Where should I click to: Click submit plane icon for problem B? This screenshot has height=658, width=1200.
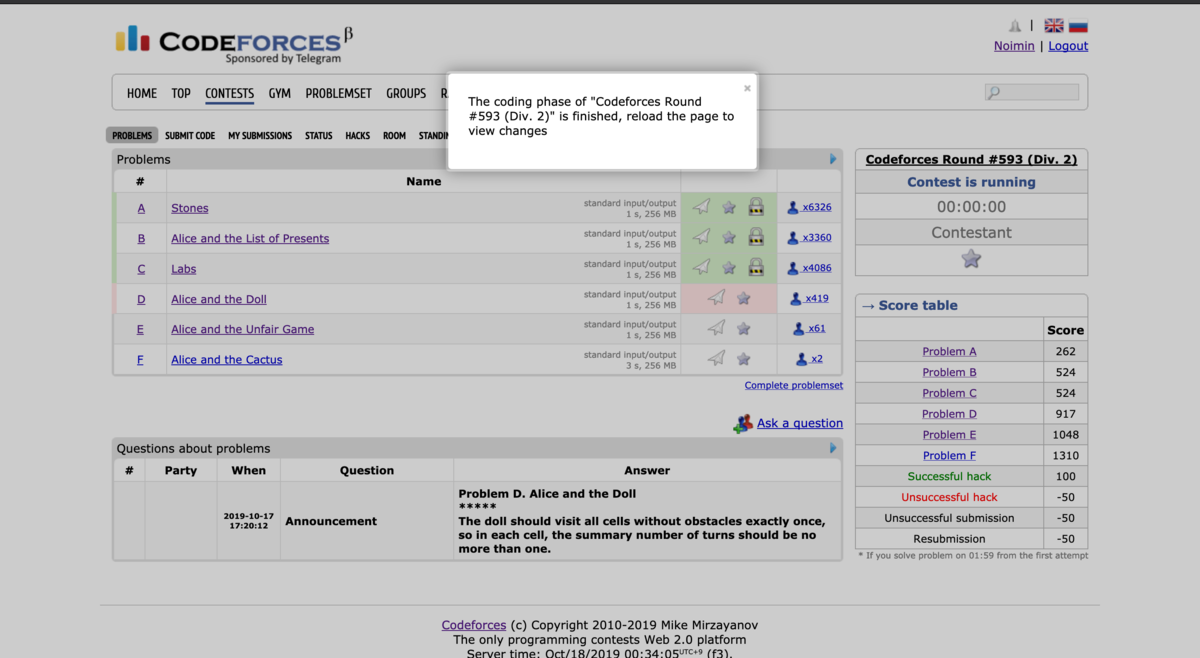(x=702, y=237)
